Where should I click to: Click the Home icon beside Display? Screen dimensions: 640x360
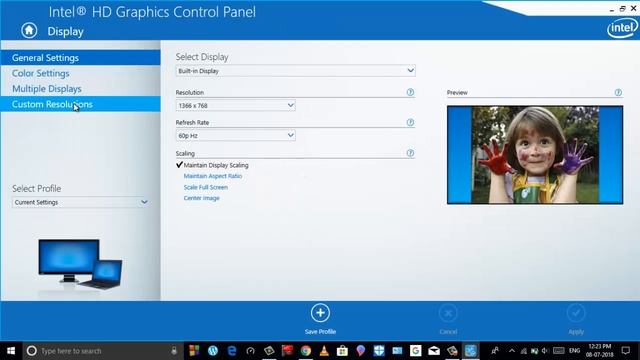(29, 30)
